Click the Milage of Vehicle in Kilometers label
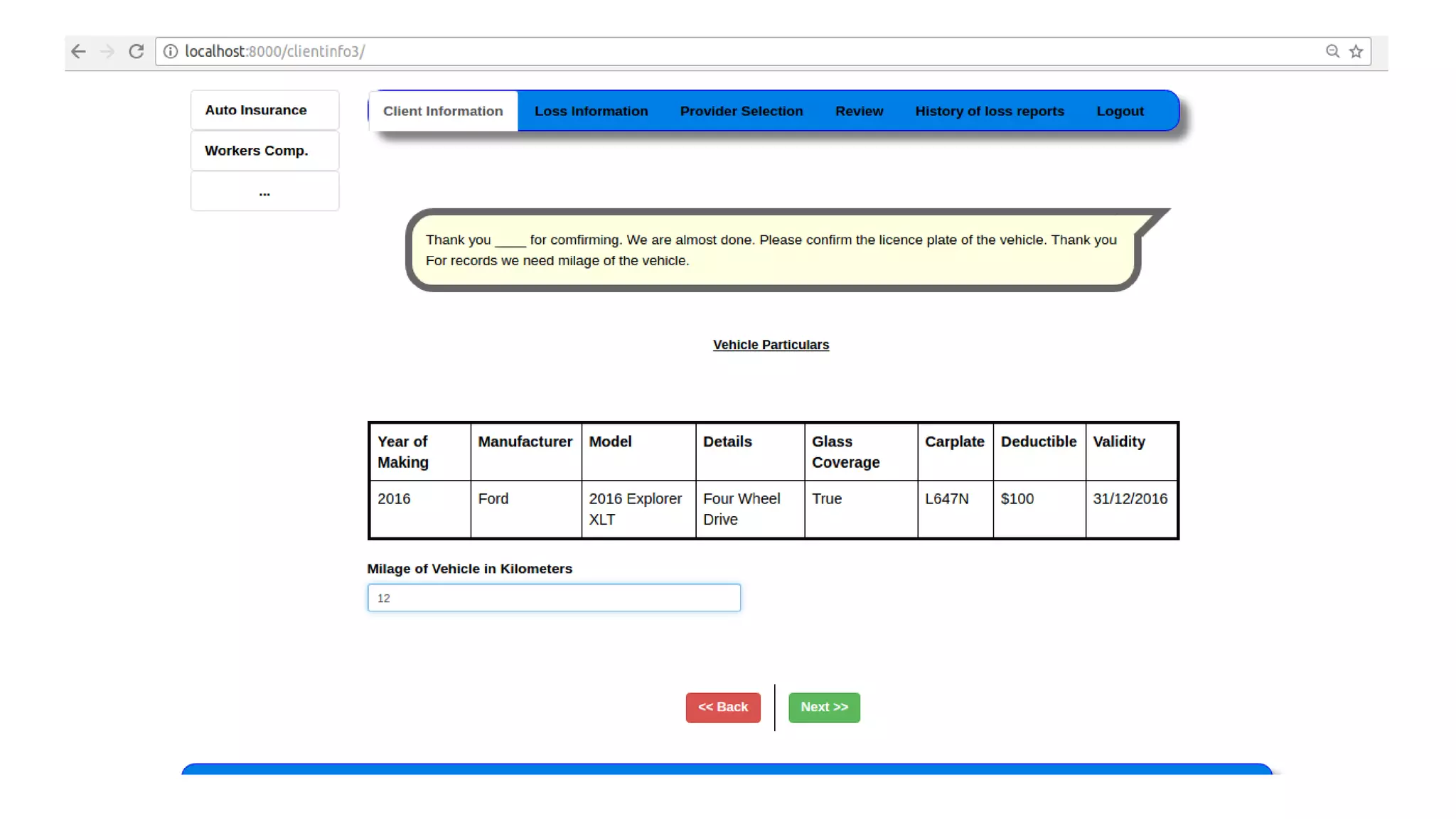This screenshot has width=1456, height=819. [x=469, y=569]
